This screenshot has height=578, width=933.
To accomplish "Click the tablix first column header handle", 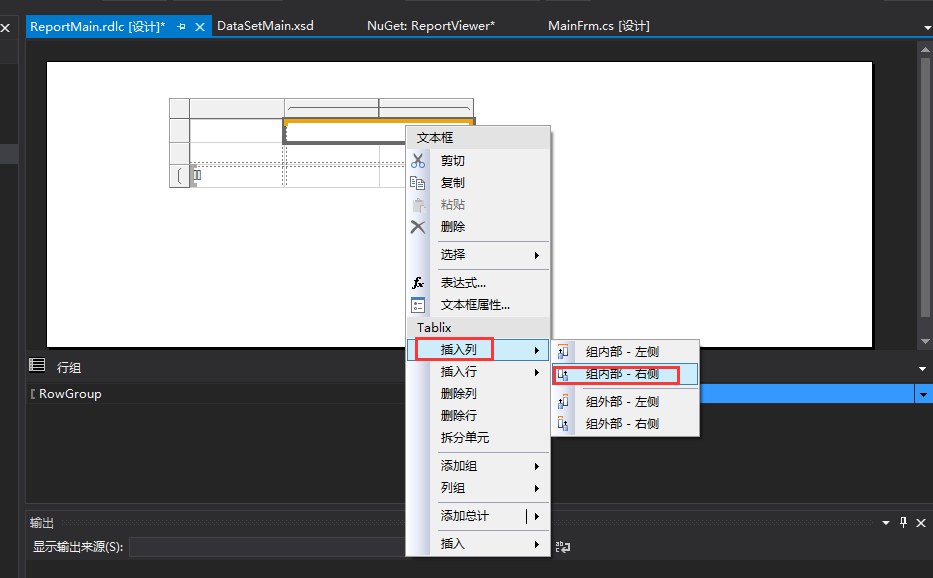I will 237,108.
